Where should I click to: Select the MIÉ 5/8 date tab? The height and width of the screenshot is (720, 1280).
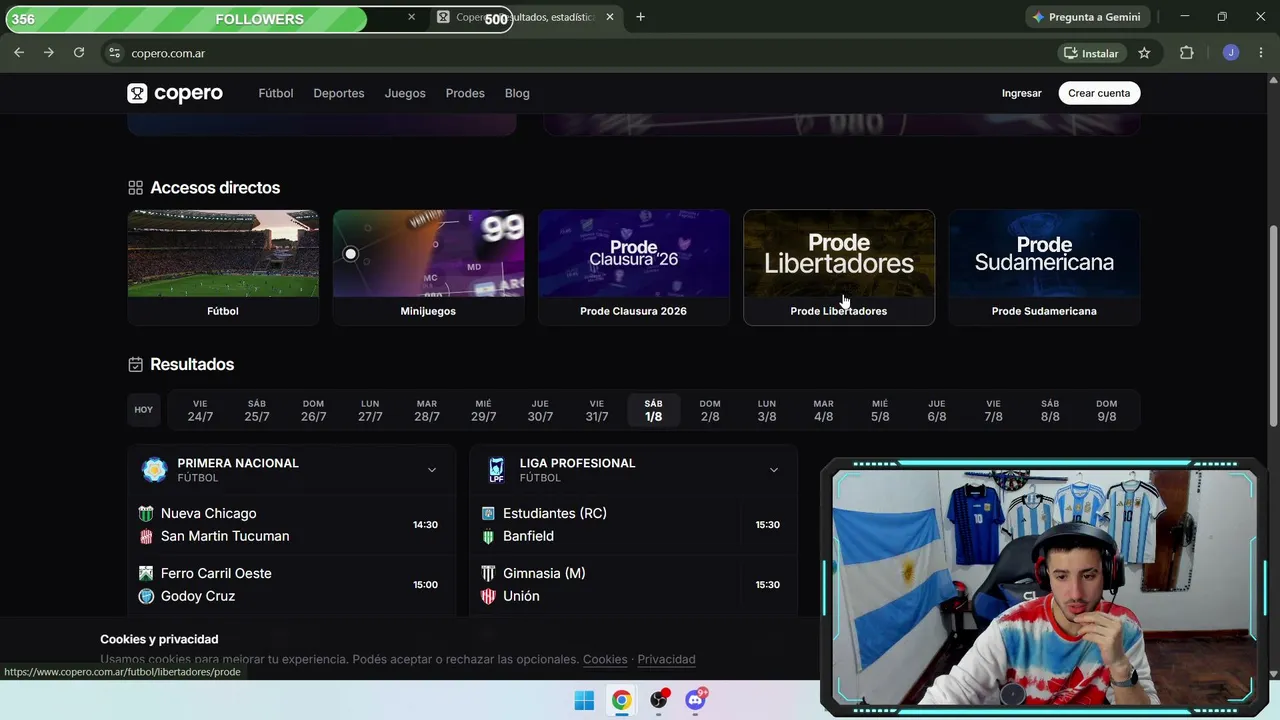click(x=880, y=410)
